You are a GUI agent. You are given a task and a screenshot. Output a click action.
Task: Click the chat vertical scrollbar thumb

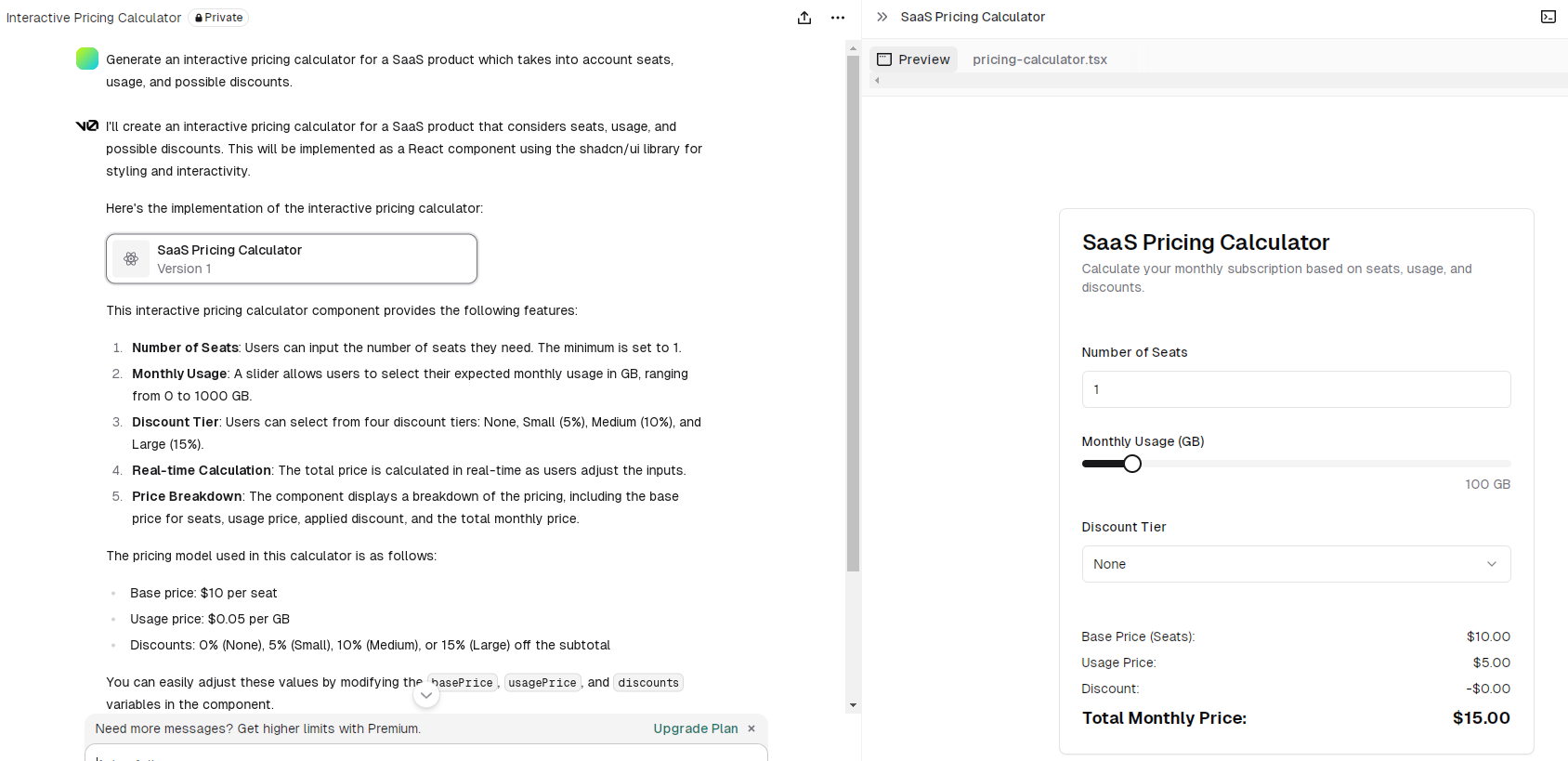853,313
